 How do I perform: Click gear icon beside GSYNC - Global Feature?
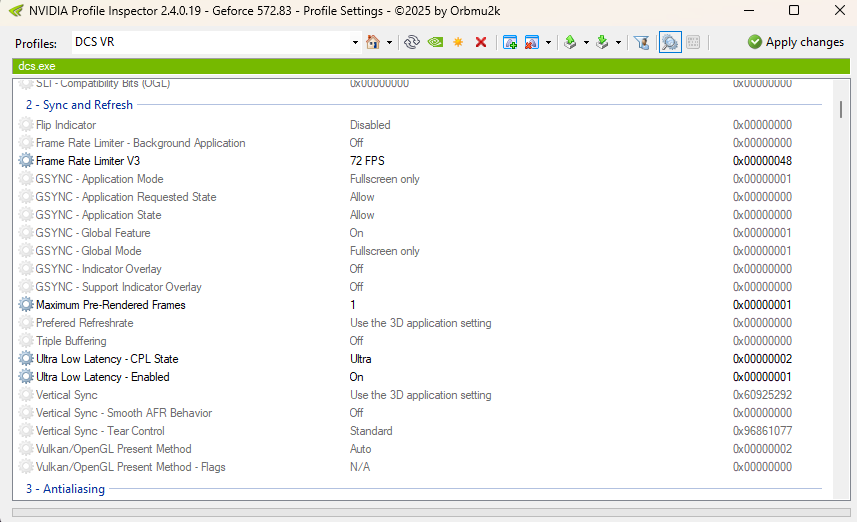tap(26, 233)
